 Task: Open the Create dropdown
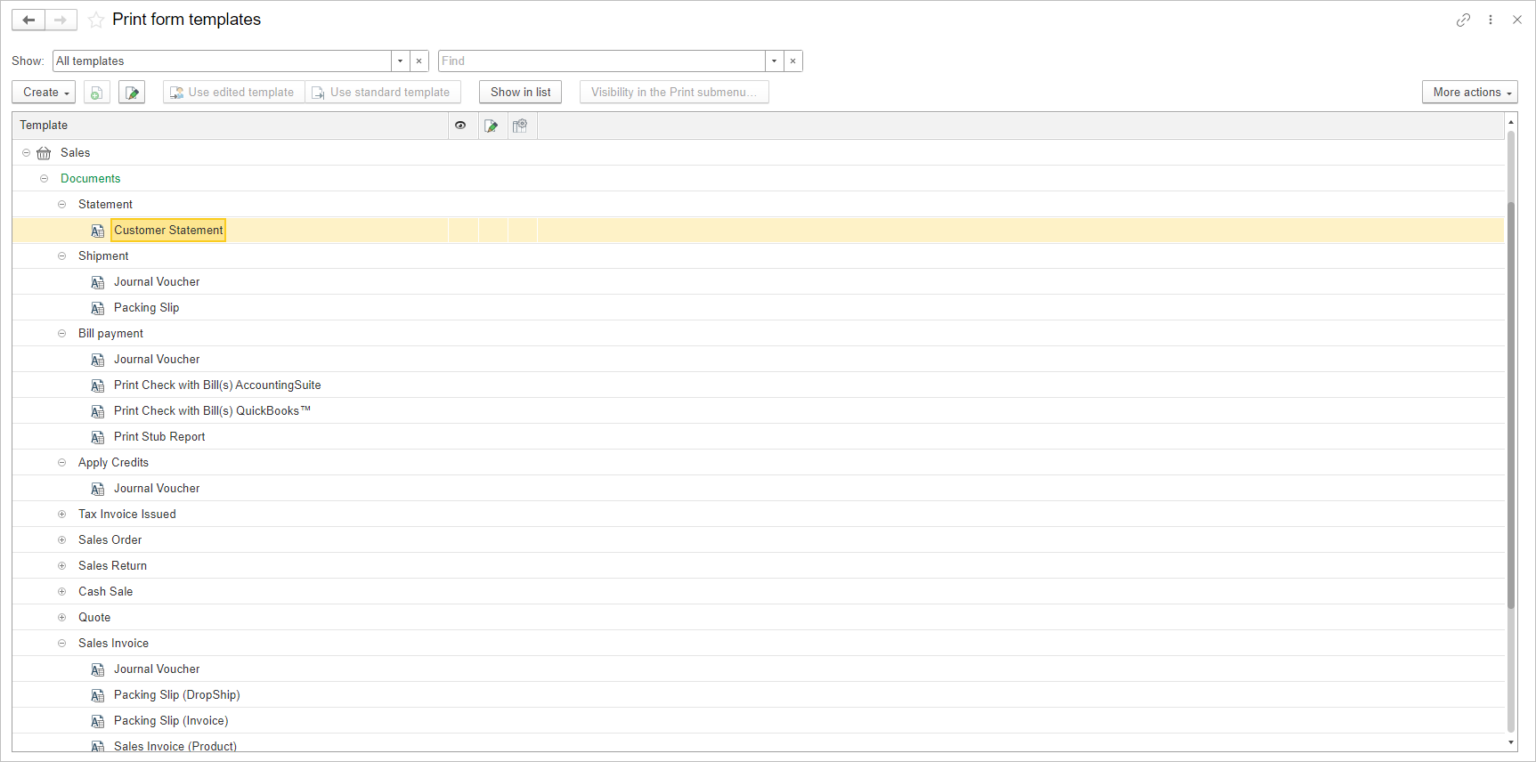point(43,91)
